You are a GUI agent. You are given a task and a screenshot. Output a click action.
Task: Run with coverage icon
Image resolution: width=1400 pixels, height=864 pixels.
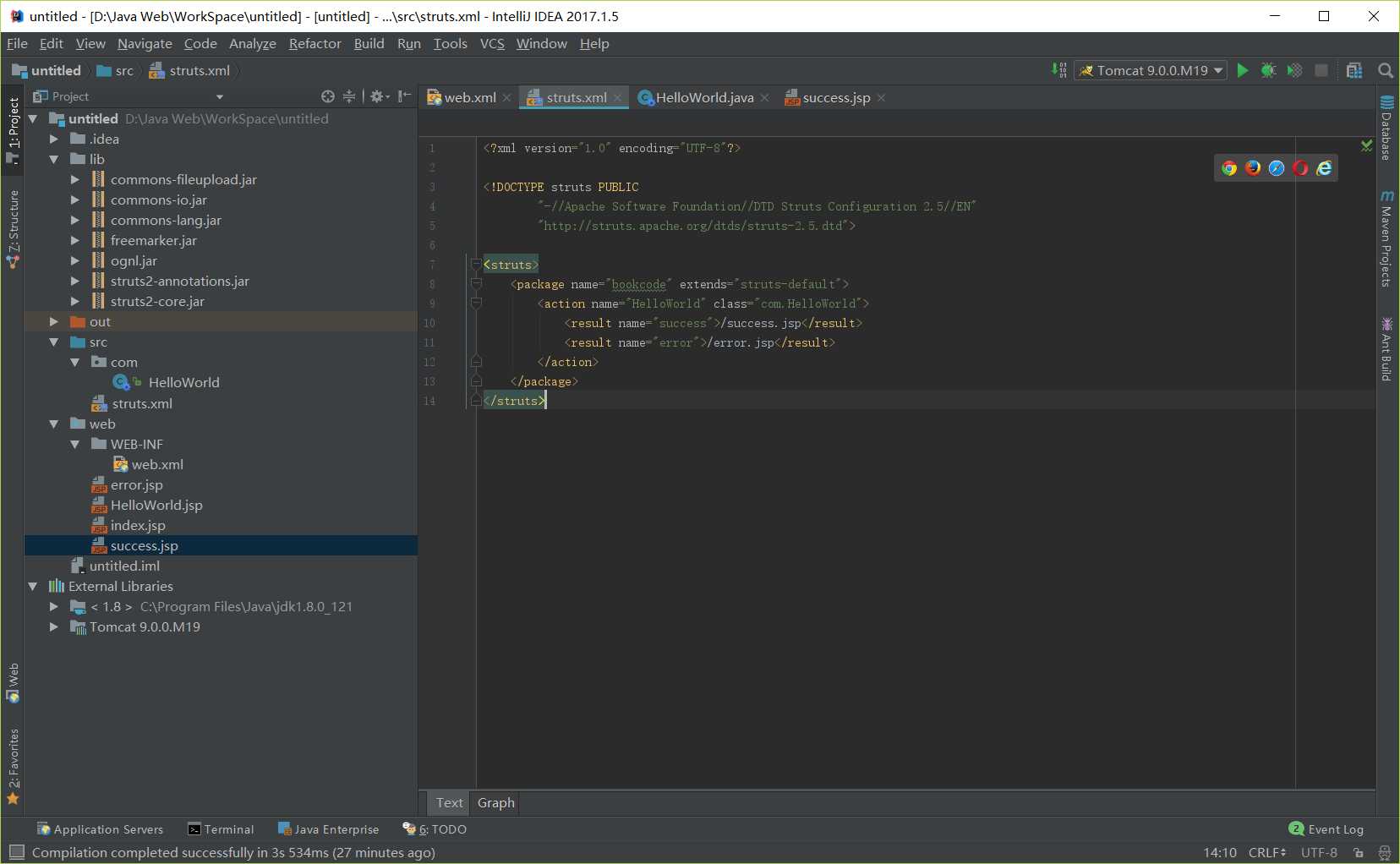pyautogui.click(x=1294, y=71)
